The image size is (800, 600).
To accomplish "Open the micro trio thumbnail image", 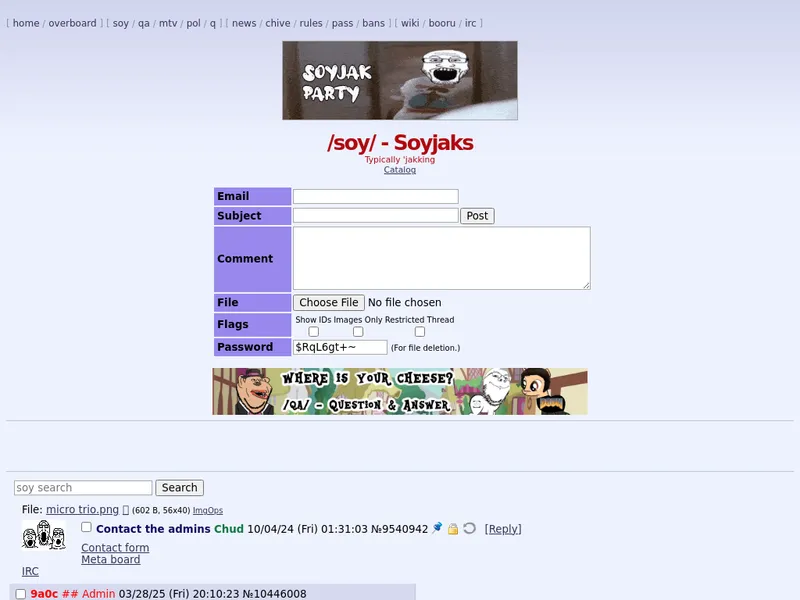I will 44,535.
